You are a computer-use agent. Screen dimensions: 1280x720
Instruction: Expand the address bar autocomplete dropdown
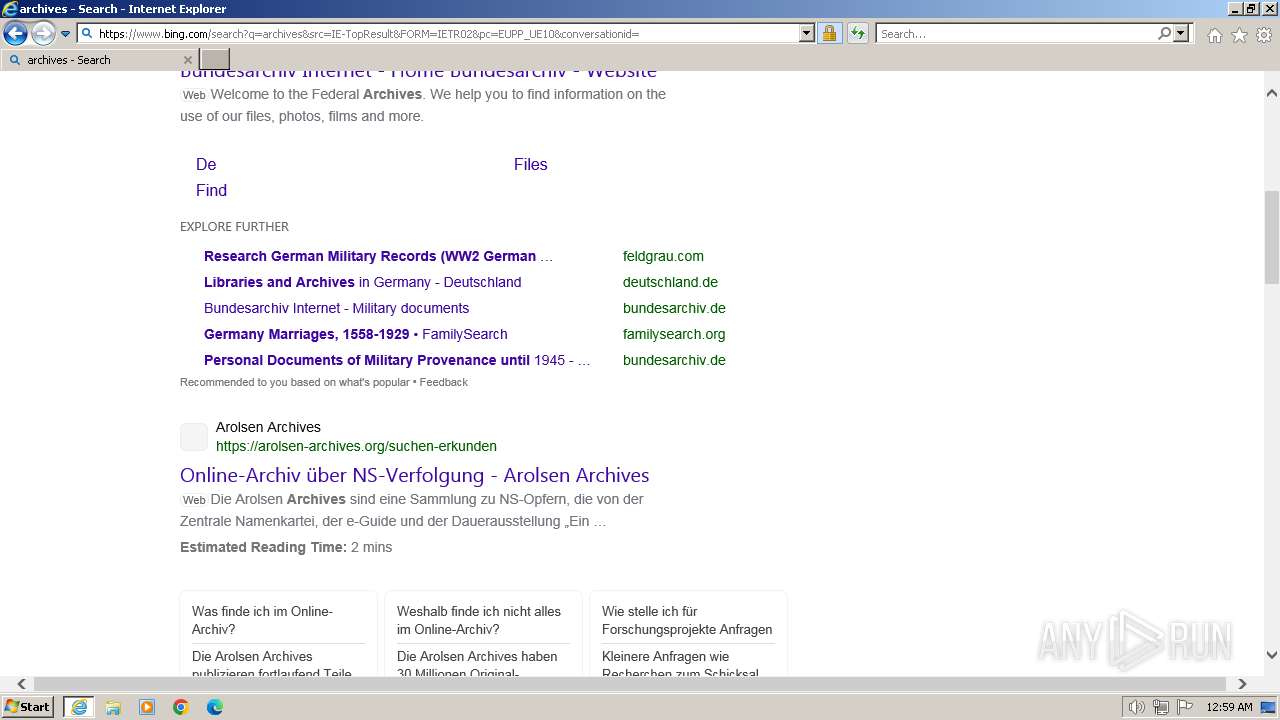coord(807,33)
